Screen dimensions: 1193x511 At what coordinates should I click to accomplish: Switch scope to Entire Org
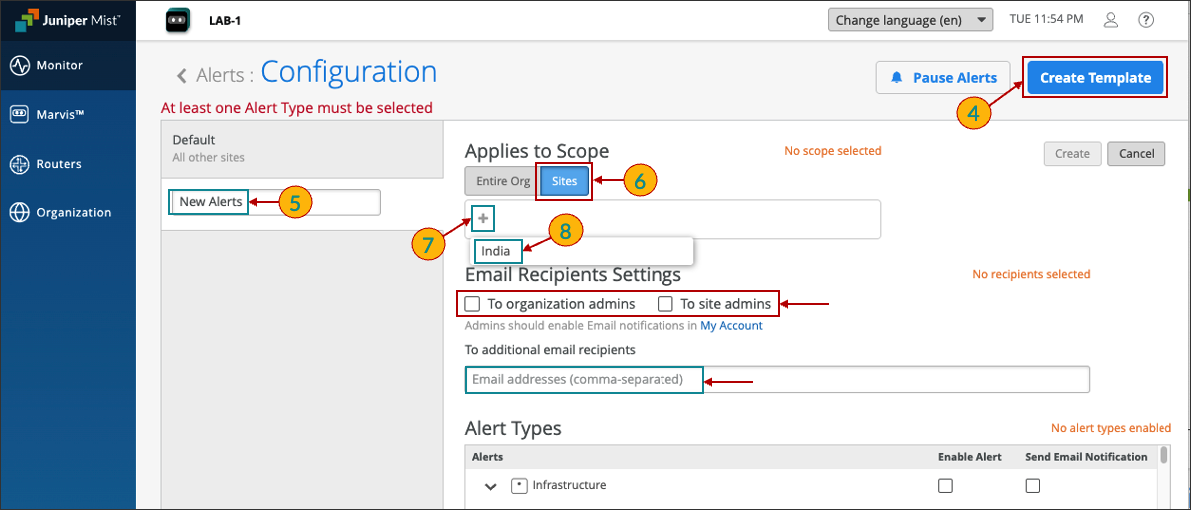501,182
